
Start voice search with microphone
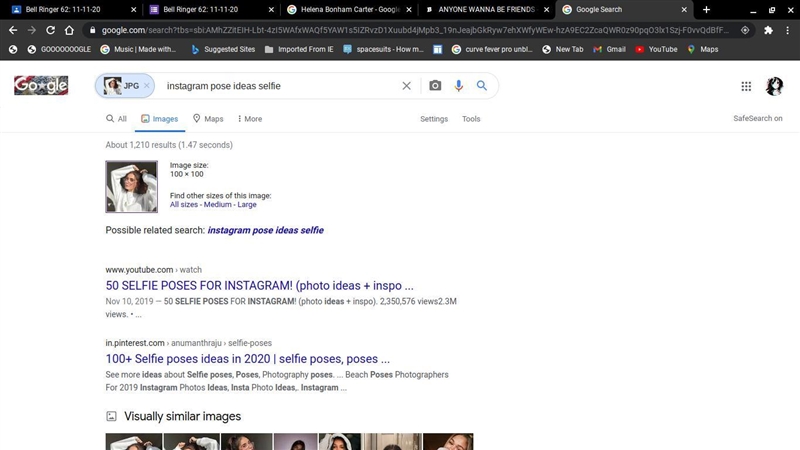[459, 86]
